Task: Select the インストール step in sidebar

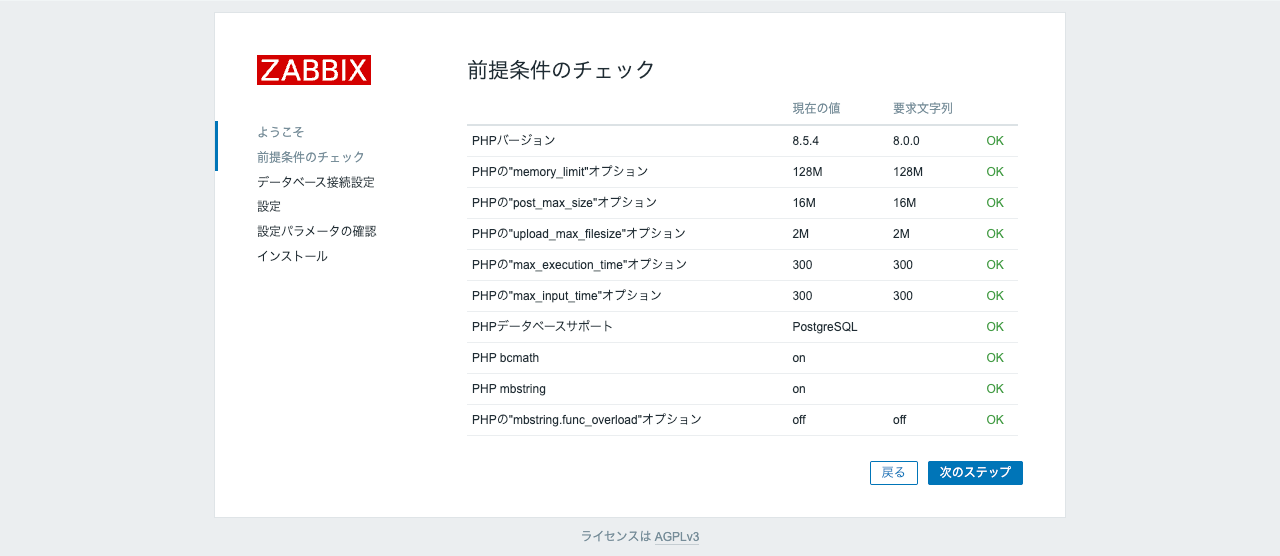Action: pos(292,256)
